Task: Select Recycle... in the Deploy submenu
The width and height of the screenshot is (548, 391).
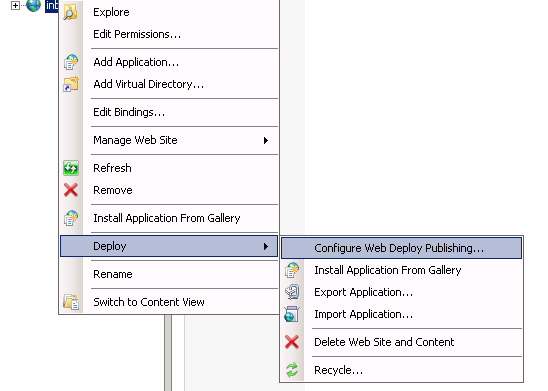Action: click(x=402, y=370)
